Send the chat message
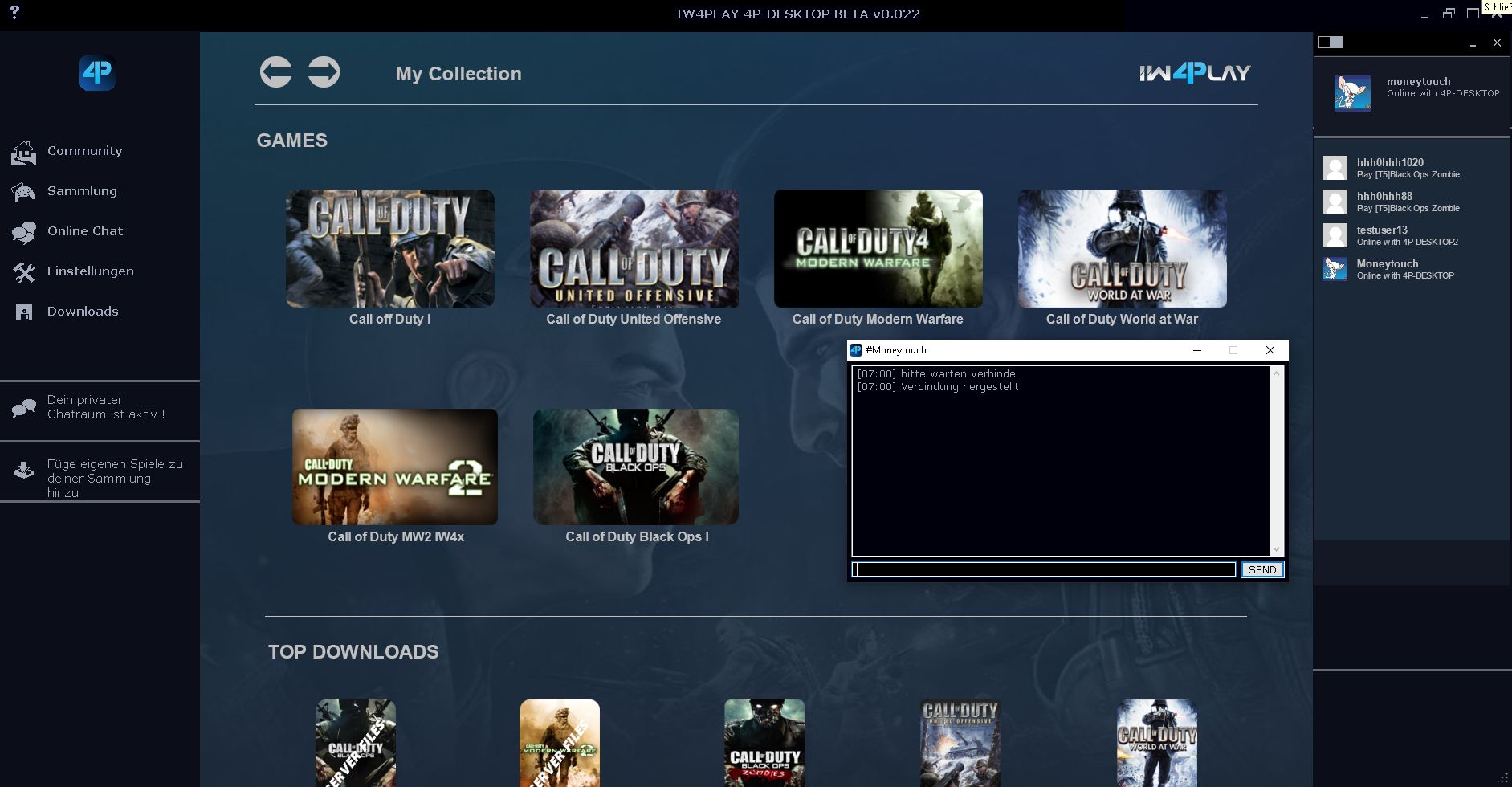The height and width of the screenshot is (787, 1512). point(1261,569)
